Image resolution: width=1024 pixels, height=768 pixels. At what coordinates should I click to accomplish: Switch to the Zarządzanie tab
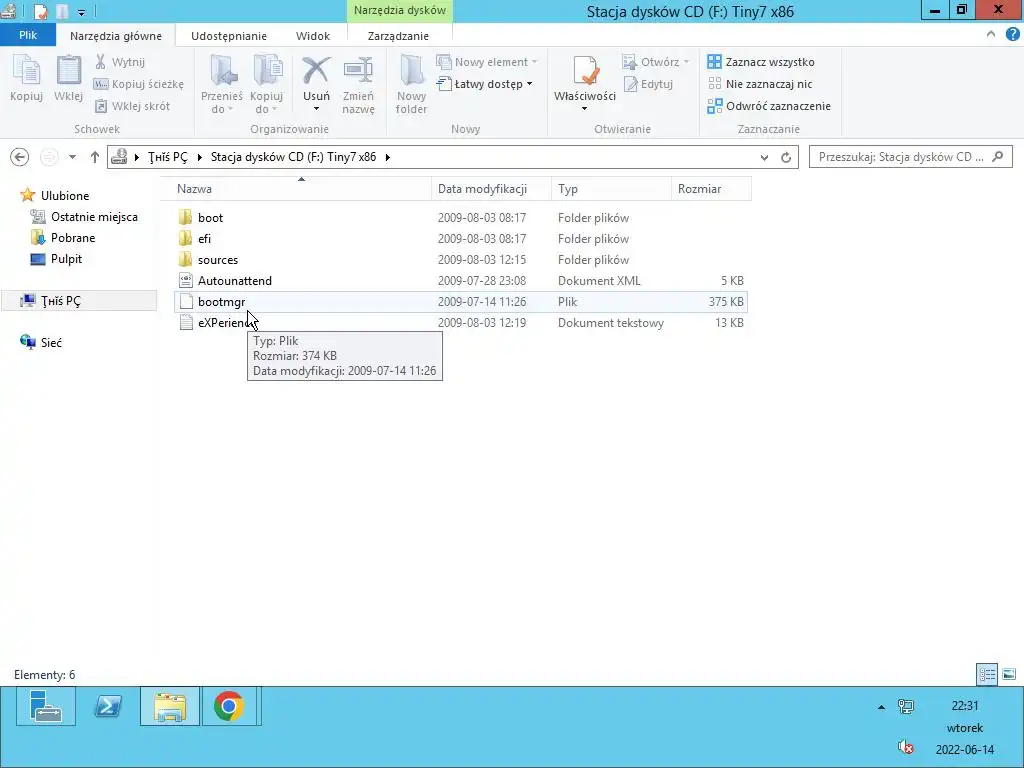tap(398, 36)
